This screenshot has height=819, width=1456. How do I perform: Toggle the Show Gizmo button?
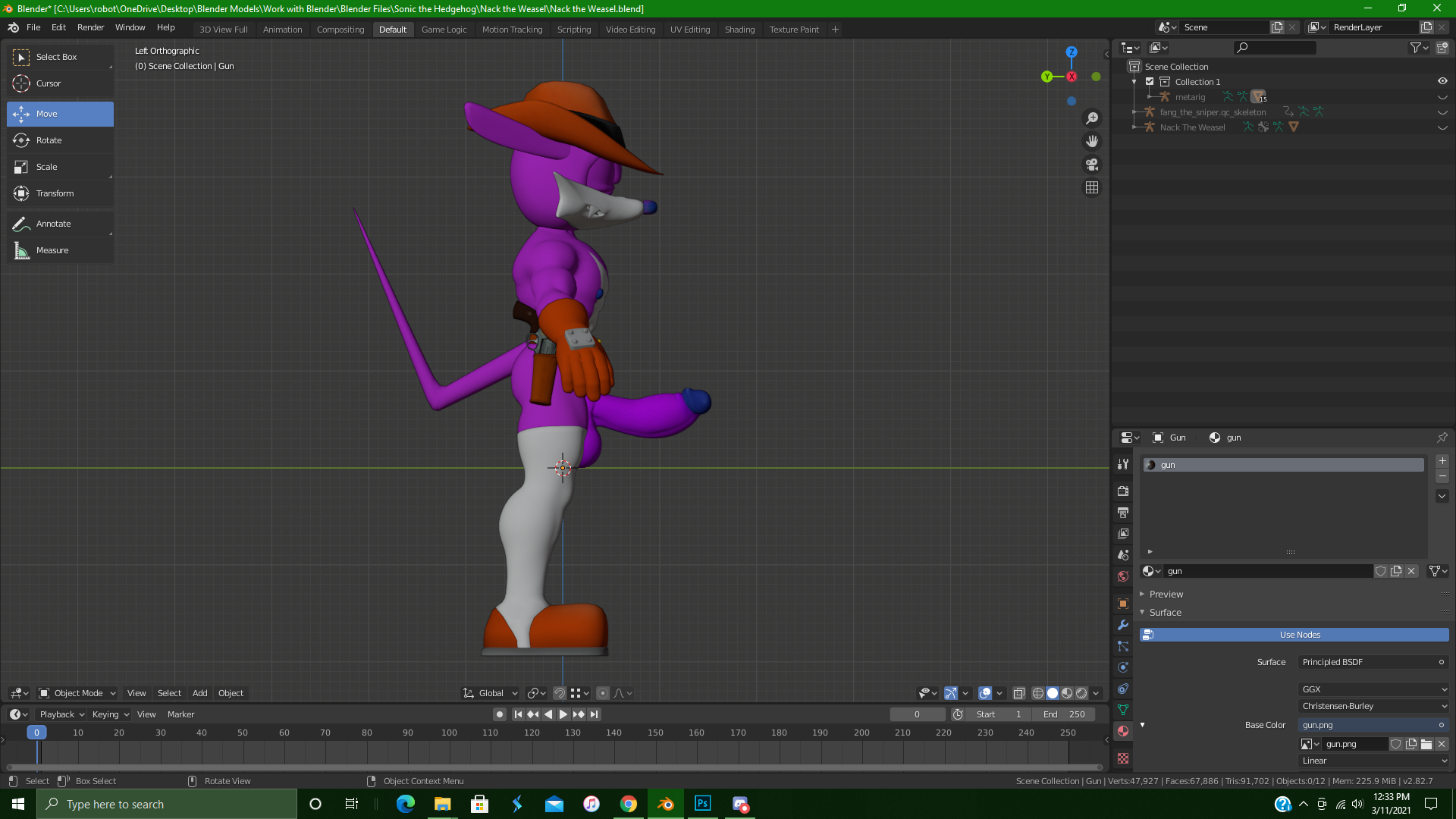[x=950, y=693]
